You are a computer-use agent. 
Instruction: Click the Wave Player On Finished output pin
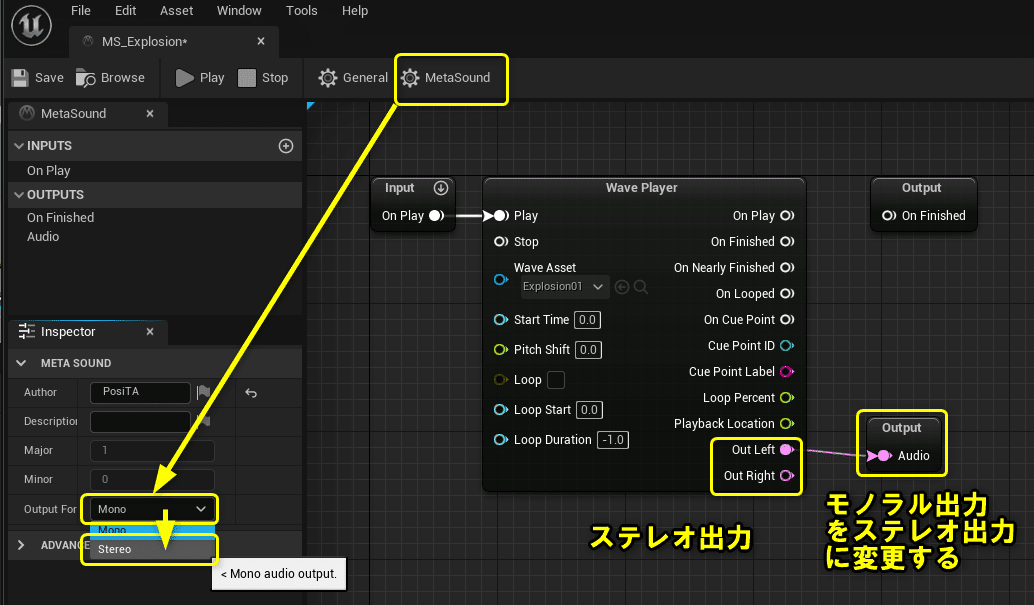(787, 241)
